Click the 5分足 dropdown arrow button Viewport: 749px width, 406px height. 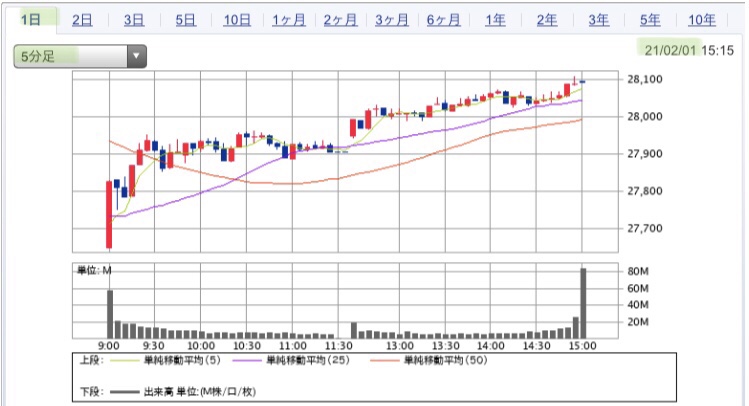point(137,56)
